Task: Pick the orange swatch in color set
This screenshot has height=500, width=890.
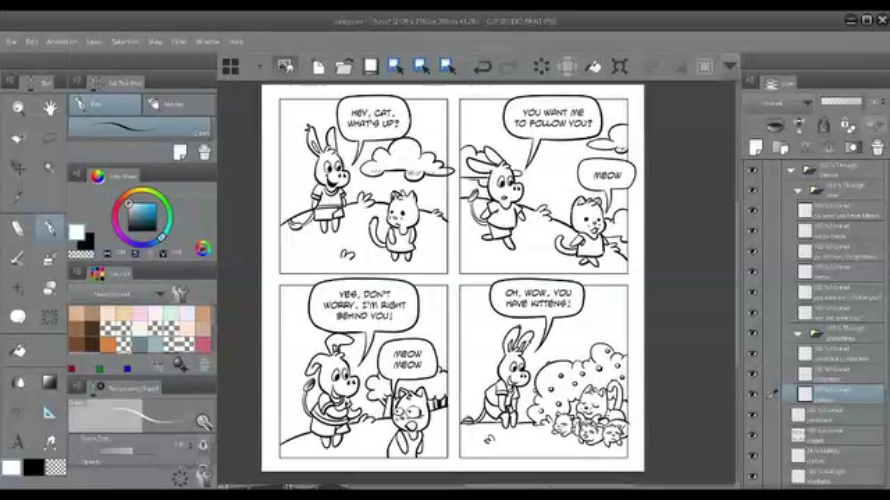Action: (x=107, y=344)
